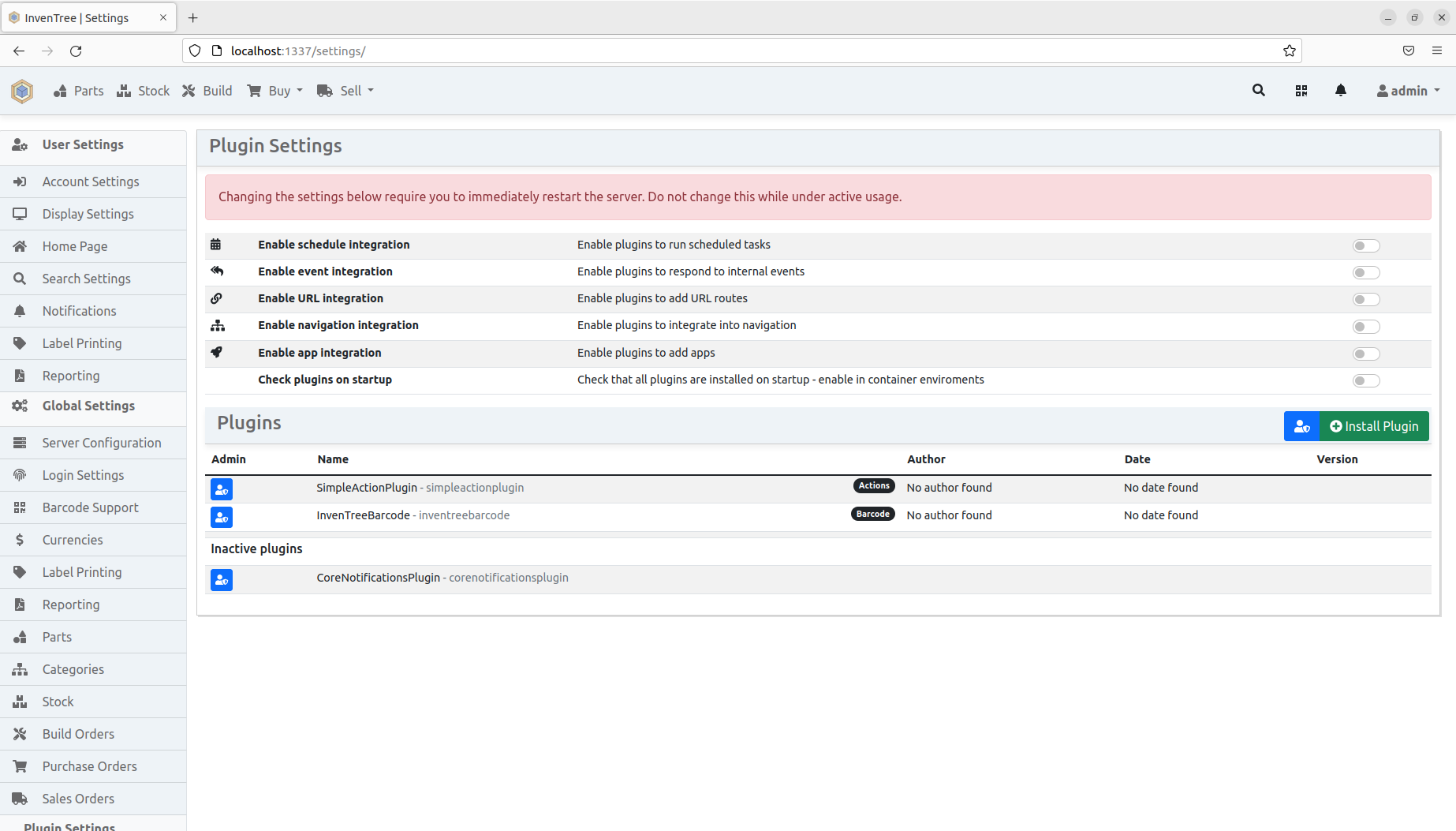This screenshot has width=1456, height=831.
Task: Click the Install Plugin button
Action: tap(1374, 426)
